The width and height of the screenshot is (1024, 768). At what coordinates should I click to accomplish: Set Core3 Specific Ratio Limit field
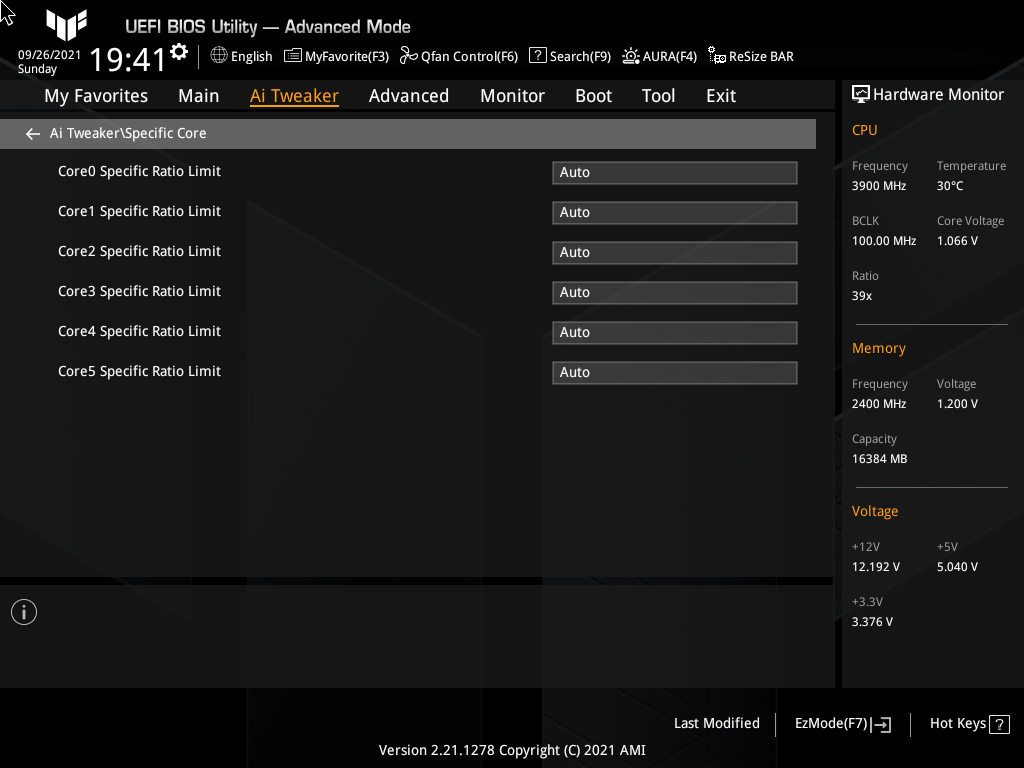pos(674,292)
